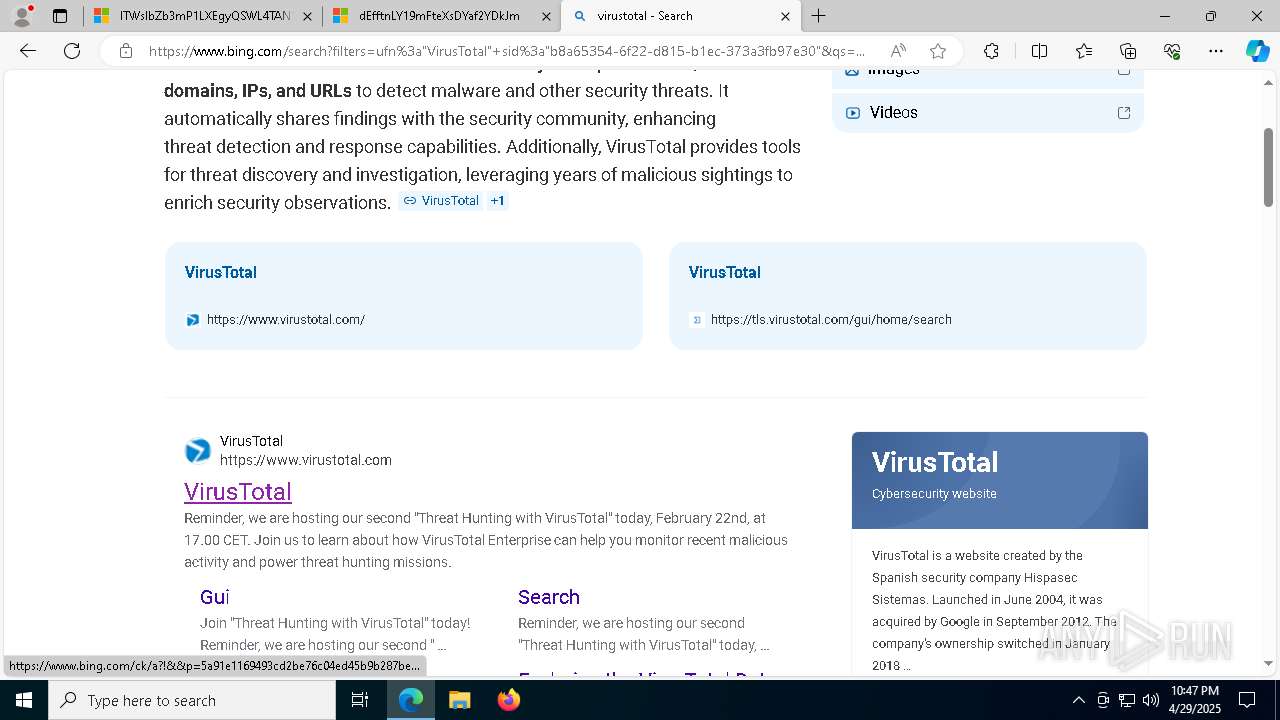Launch Firefox from taskbar

[x=508, y=700]
